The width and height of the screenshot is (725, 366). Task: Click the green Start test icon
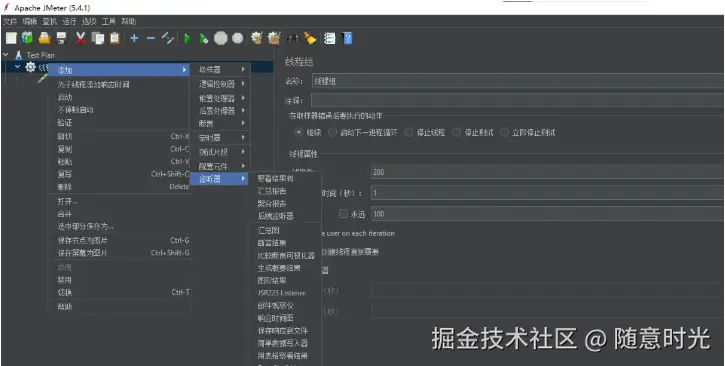187,38
